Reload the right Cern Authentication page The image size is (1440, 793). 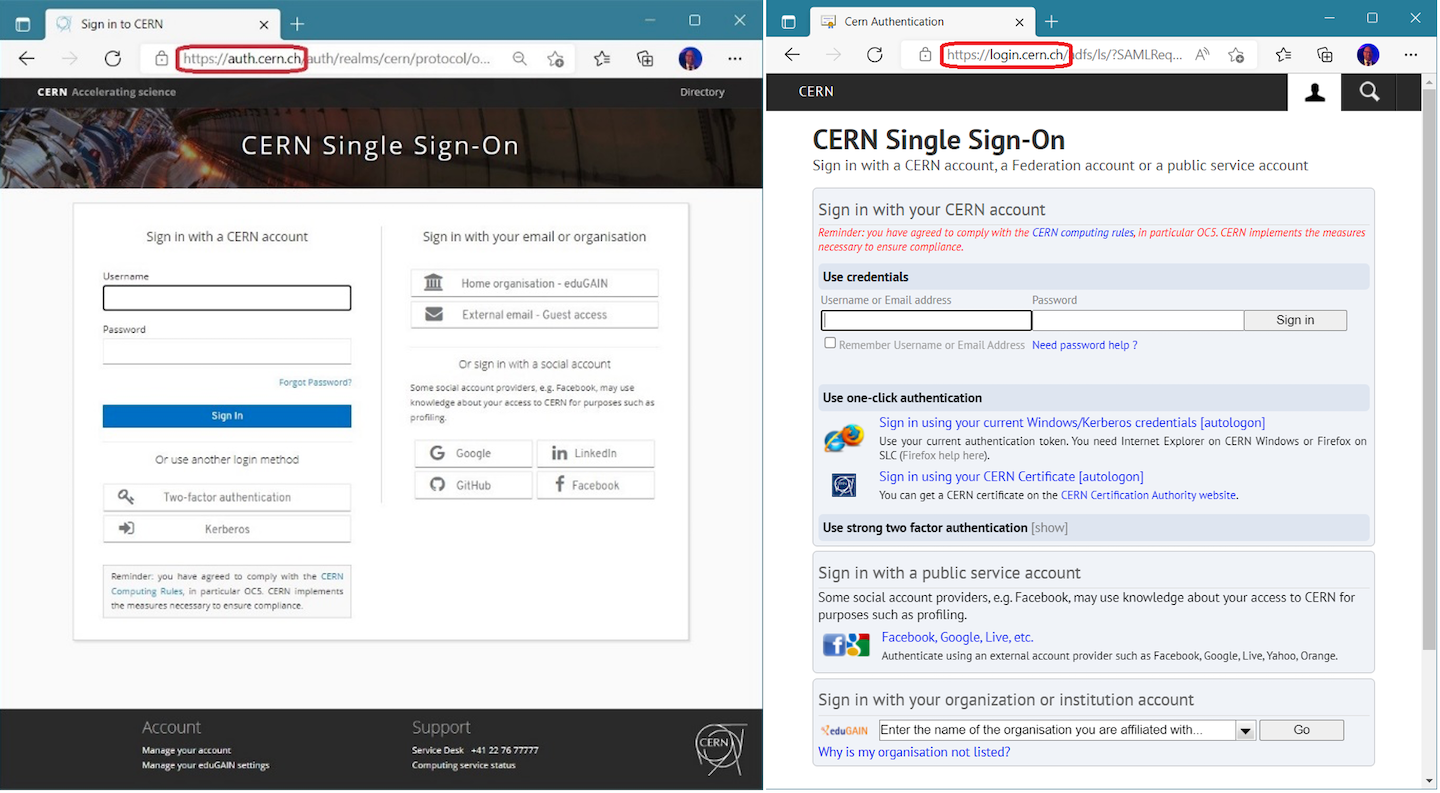[875, 55]
